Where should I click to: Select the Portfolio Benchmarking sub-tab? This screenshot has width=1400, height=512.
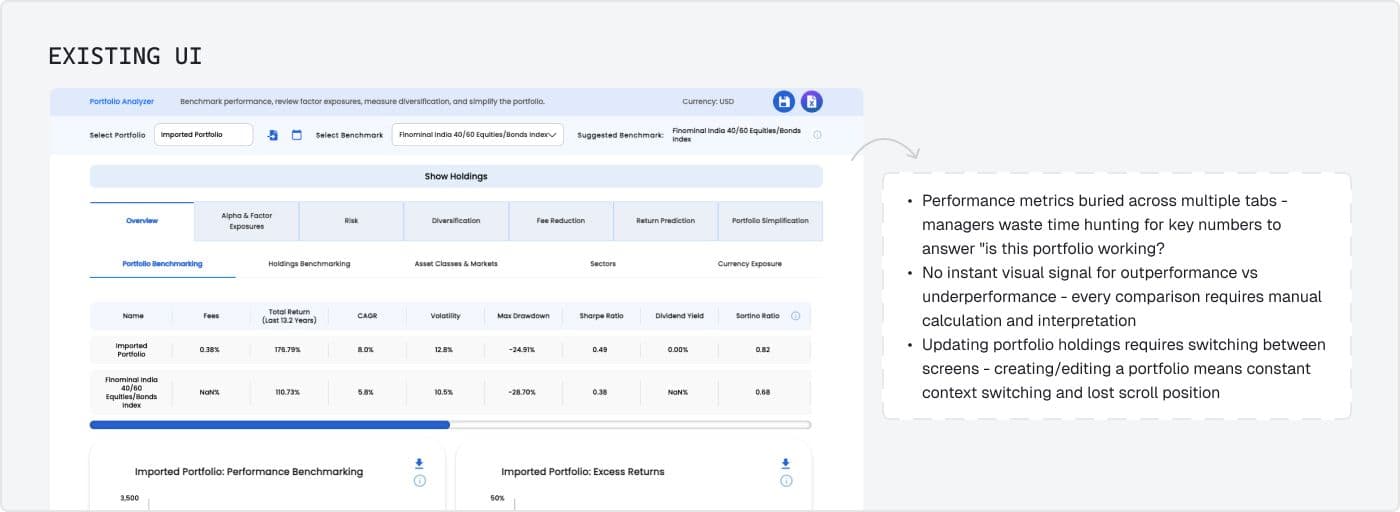coord(163,264)
